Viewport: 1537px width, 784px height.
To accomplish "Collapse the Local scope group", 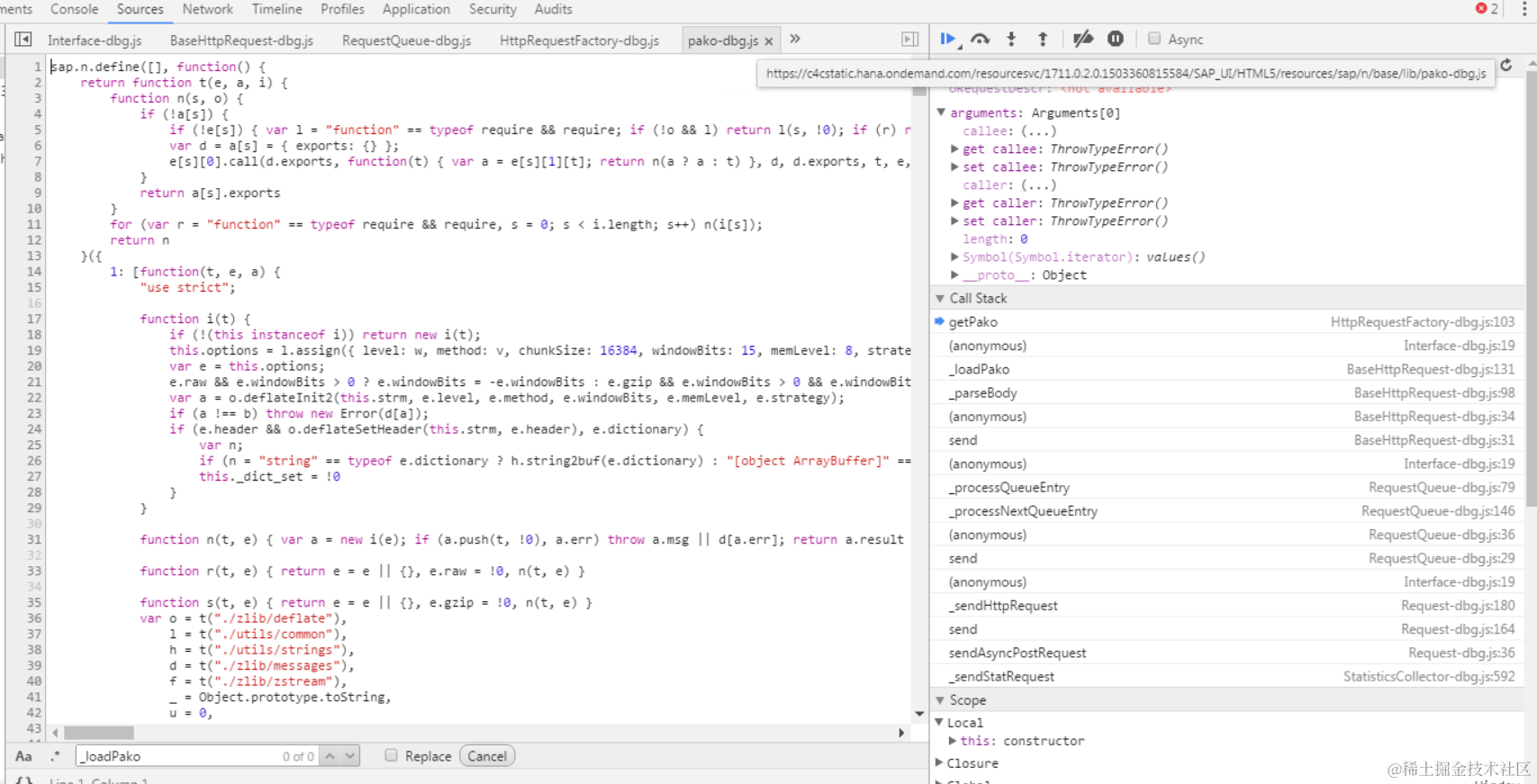I will (x=939, y=722).
